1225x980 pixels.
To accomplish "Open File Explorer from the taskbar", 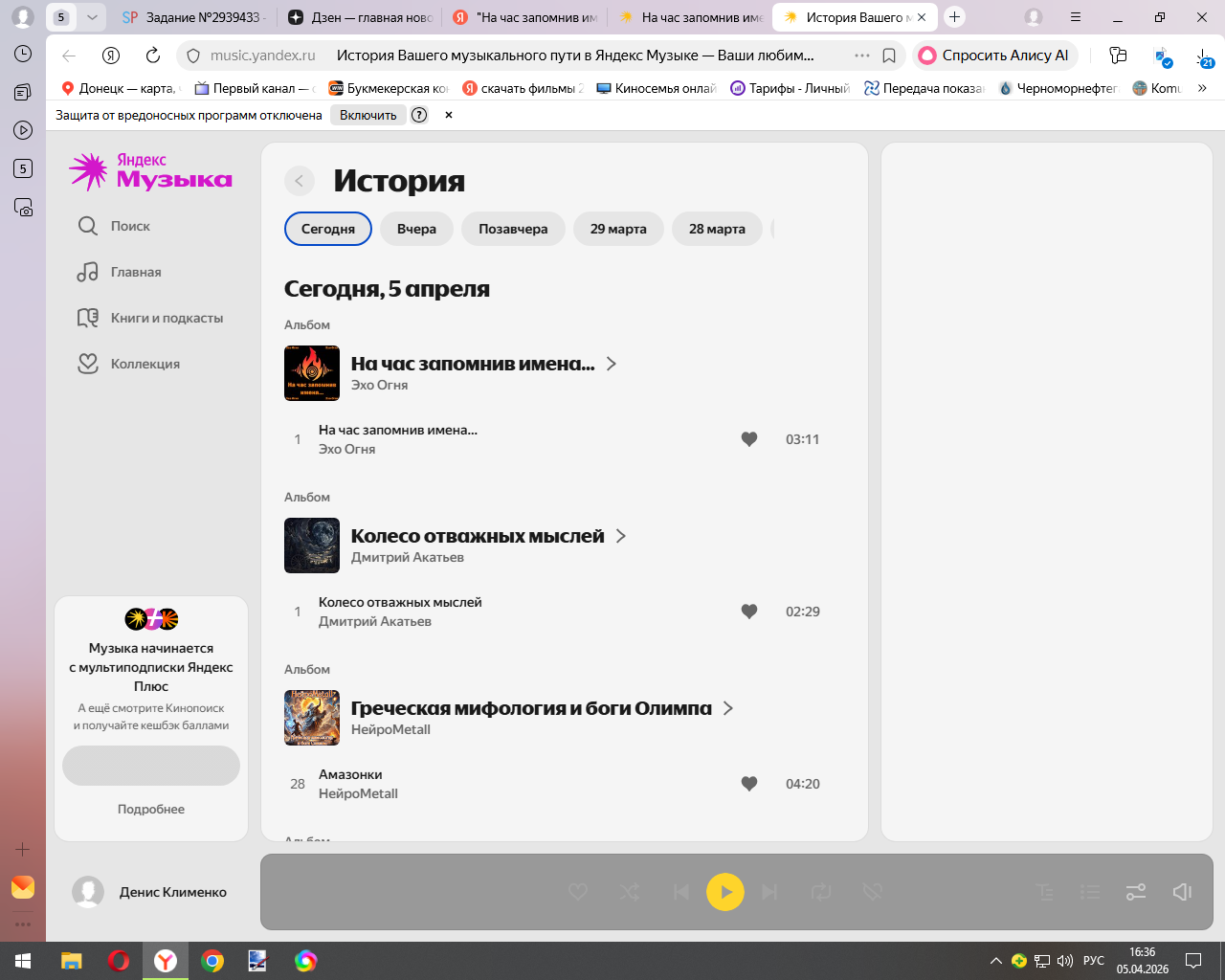I will [x=72, y=961].
